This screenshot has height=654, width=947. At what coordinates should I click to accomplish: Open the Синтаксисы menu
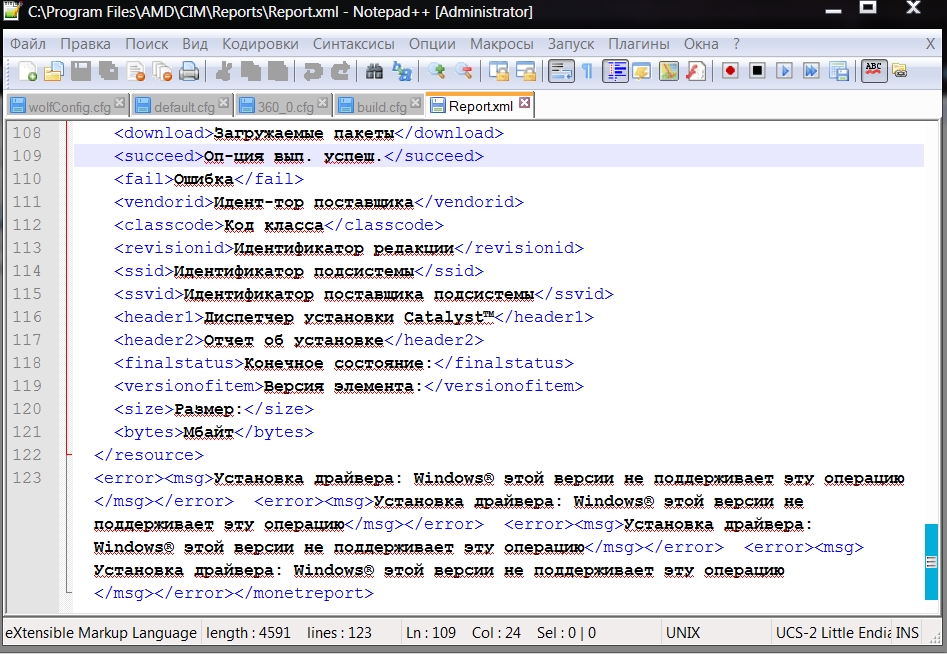tap(353, 44)
